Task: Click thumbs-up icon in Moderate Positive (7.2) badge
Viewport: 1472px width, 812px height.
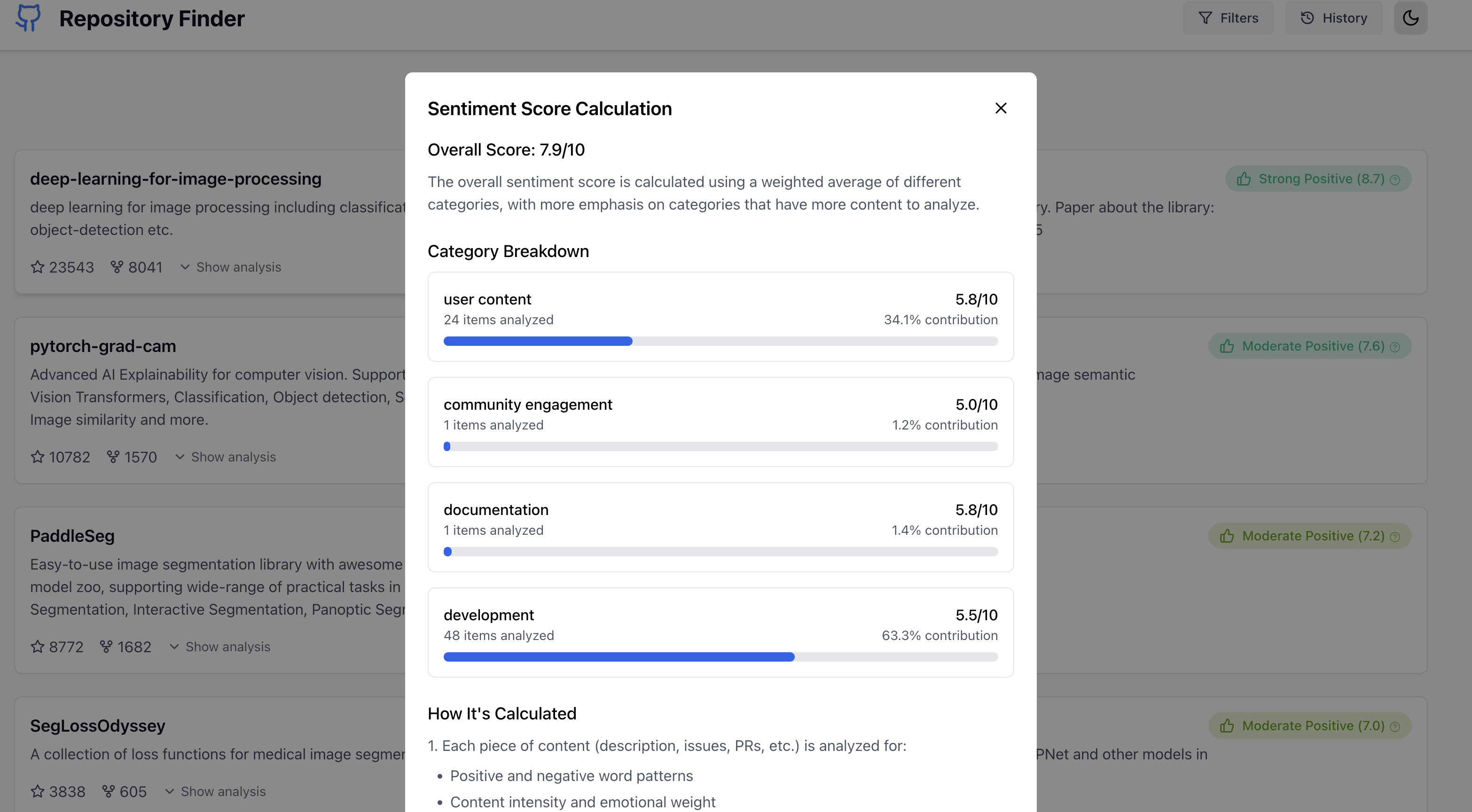Action: [1227, 536]
